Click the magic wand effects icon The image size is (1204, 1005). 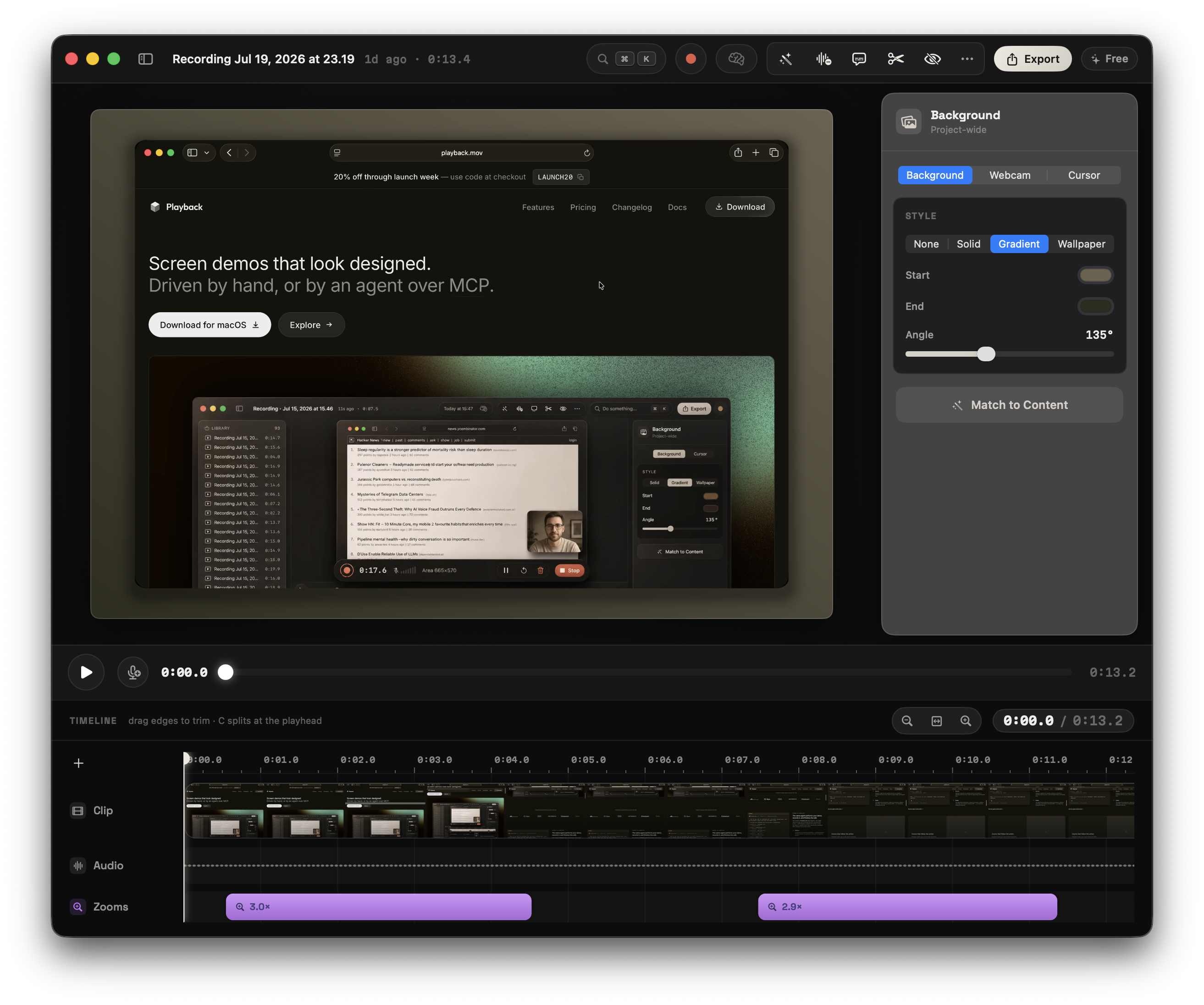pos(785,59)
